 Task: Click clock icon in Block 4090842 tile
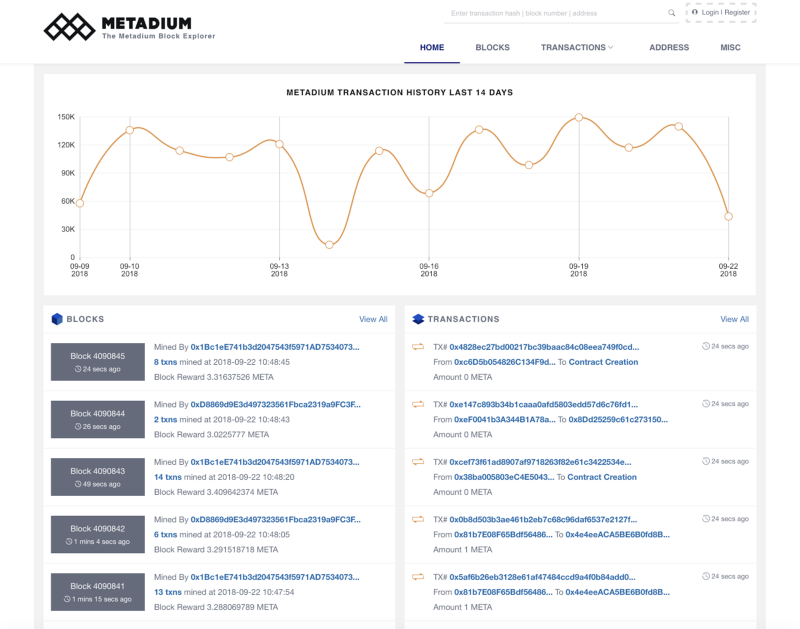[69, 542]
